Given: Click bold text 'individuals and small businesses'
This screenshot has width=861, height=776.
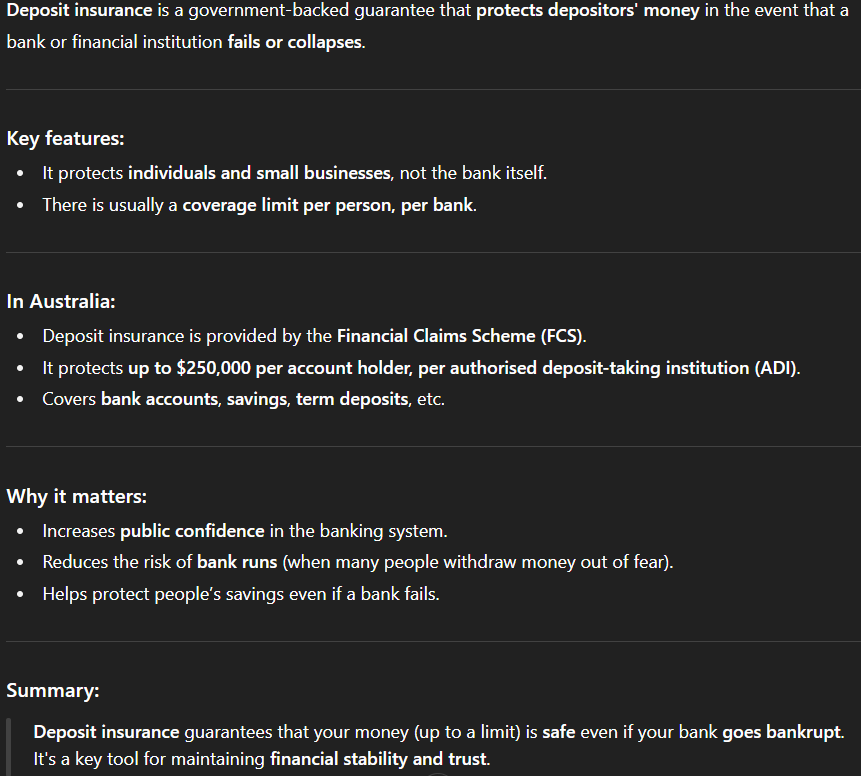Looking at the screenshot, I should point(259,173).
